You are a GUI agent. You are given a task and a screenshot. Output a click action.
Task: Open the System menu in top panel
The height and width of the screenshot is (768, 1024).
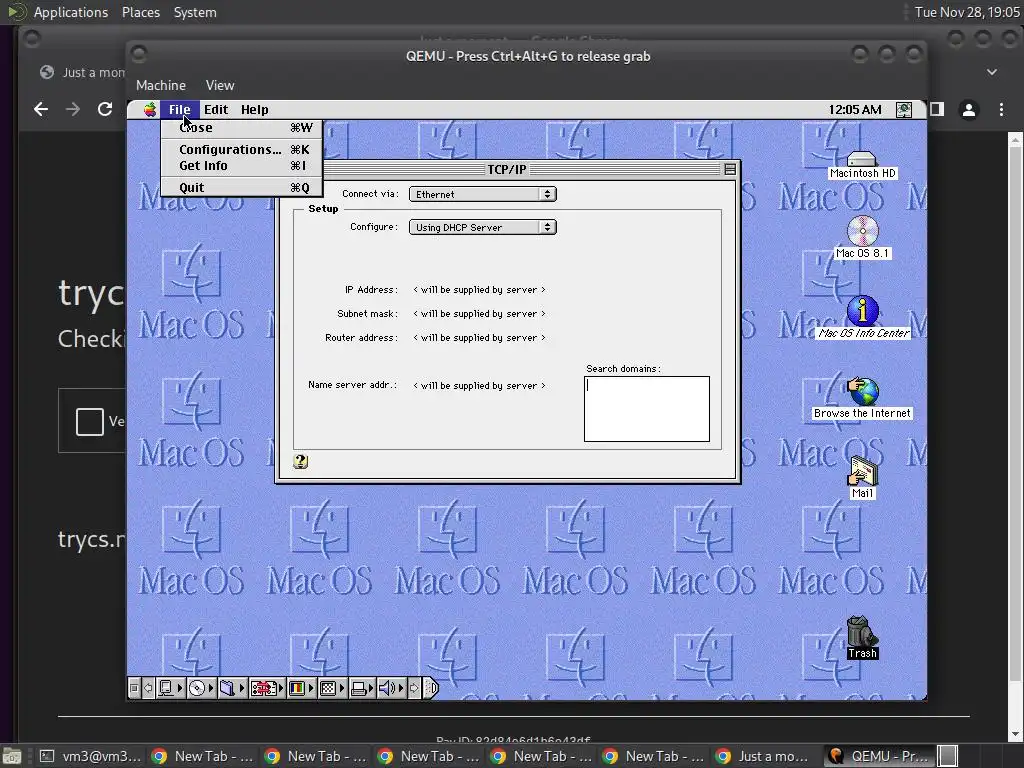[x=195, y=12]
